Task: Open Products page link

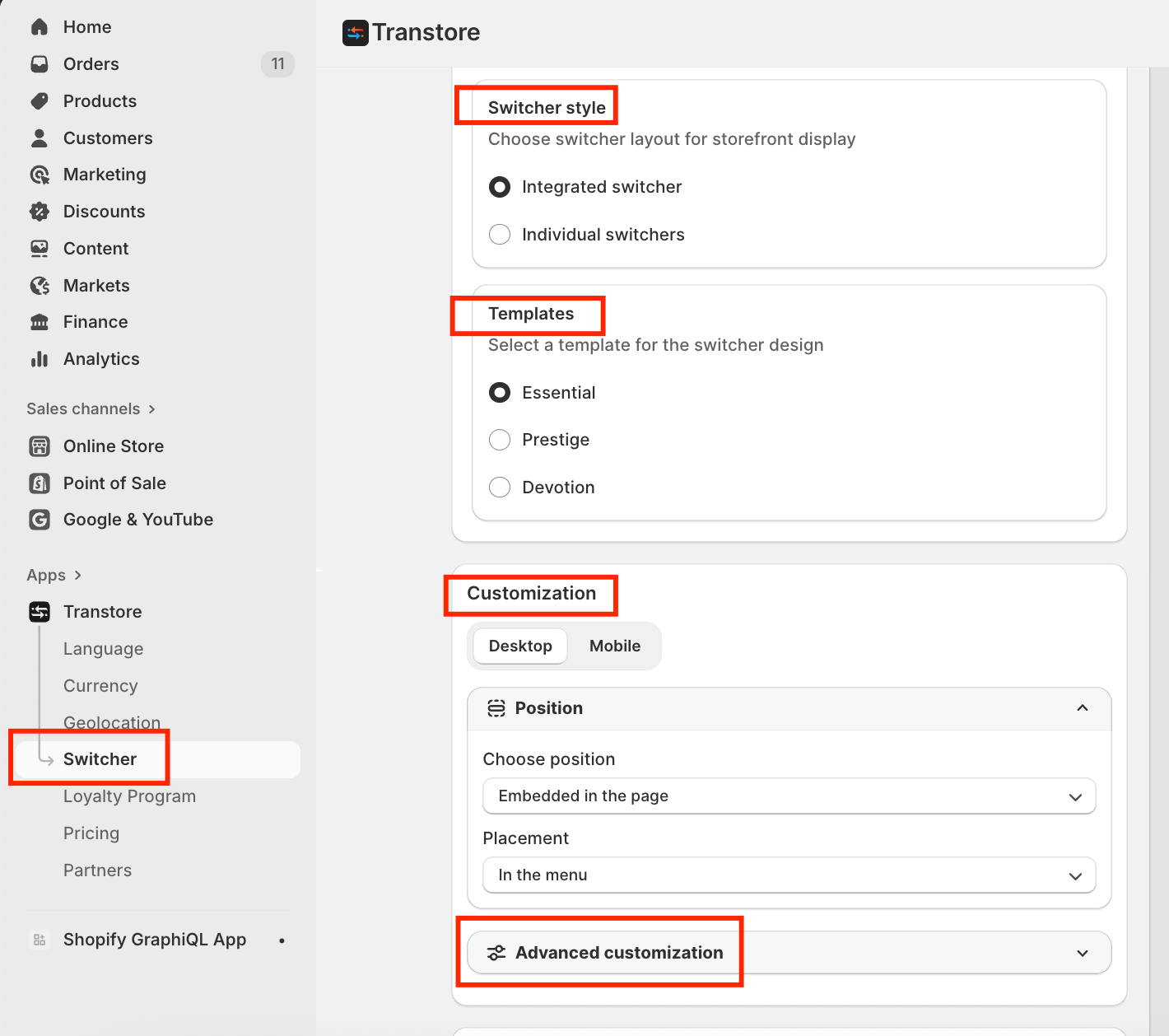Action: click(100, 101)
